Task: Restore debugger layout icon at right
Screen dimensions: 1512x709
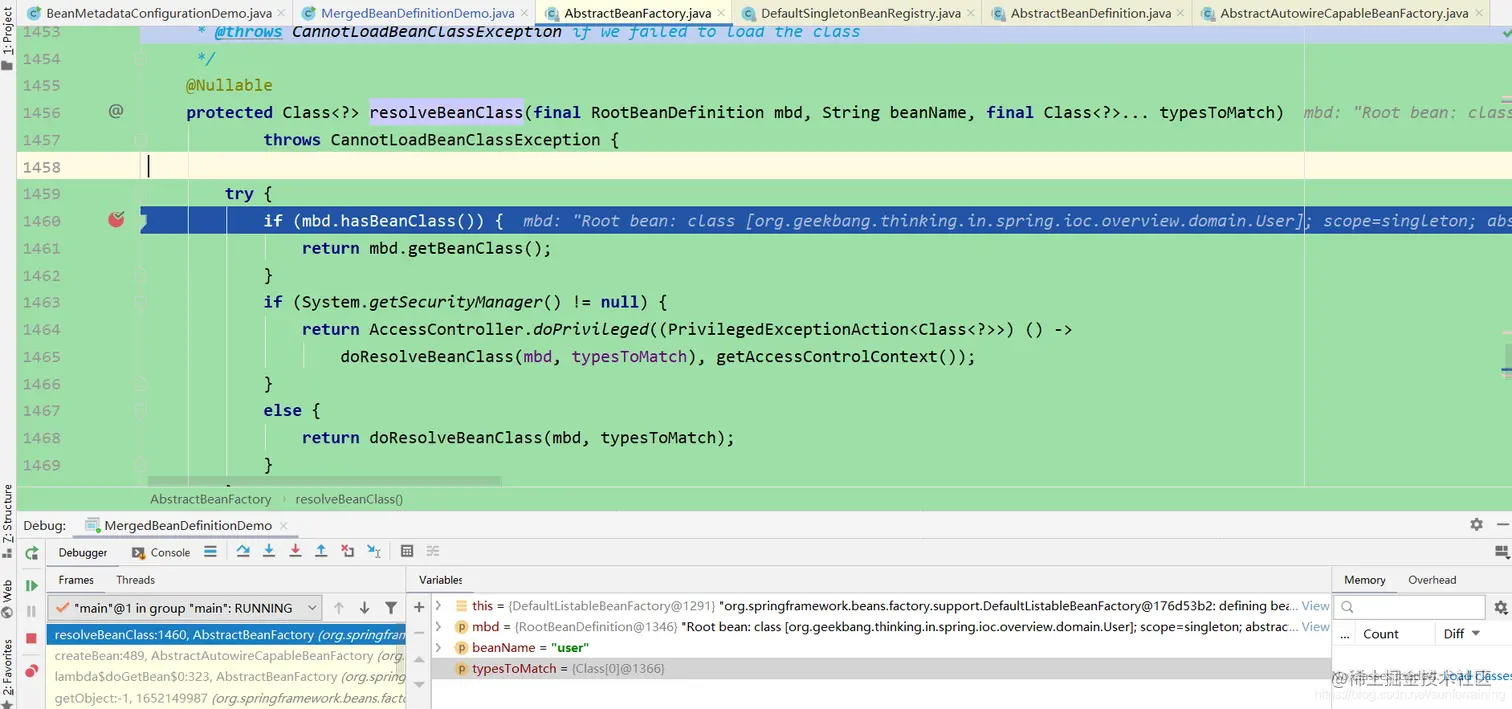Action: click(1501, 551)
